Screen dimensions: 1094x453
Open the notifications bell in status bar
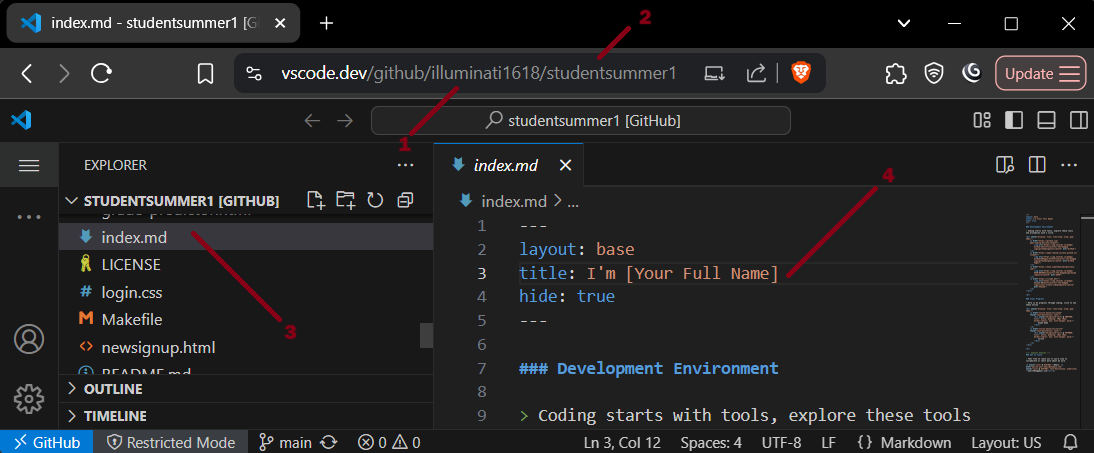1071,442
